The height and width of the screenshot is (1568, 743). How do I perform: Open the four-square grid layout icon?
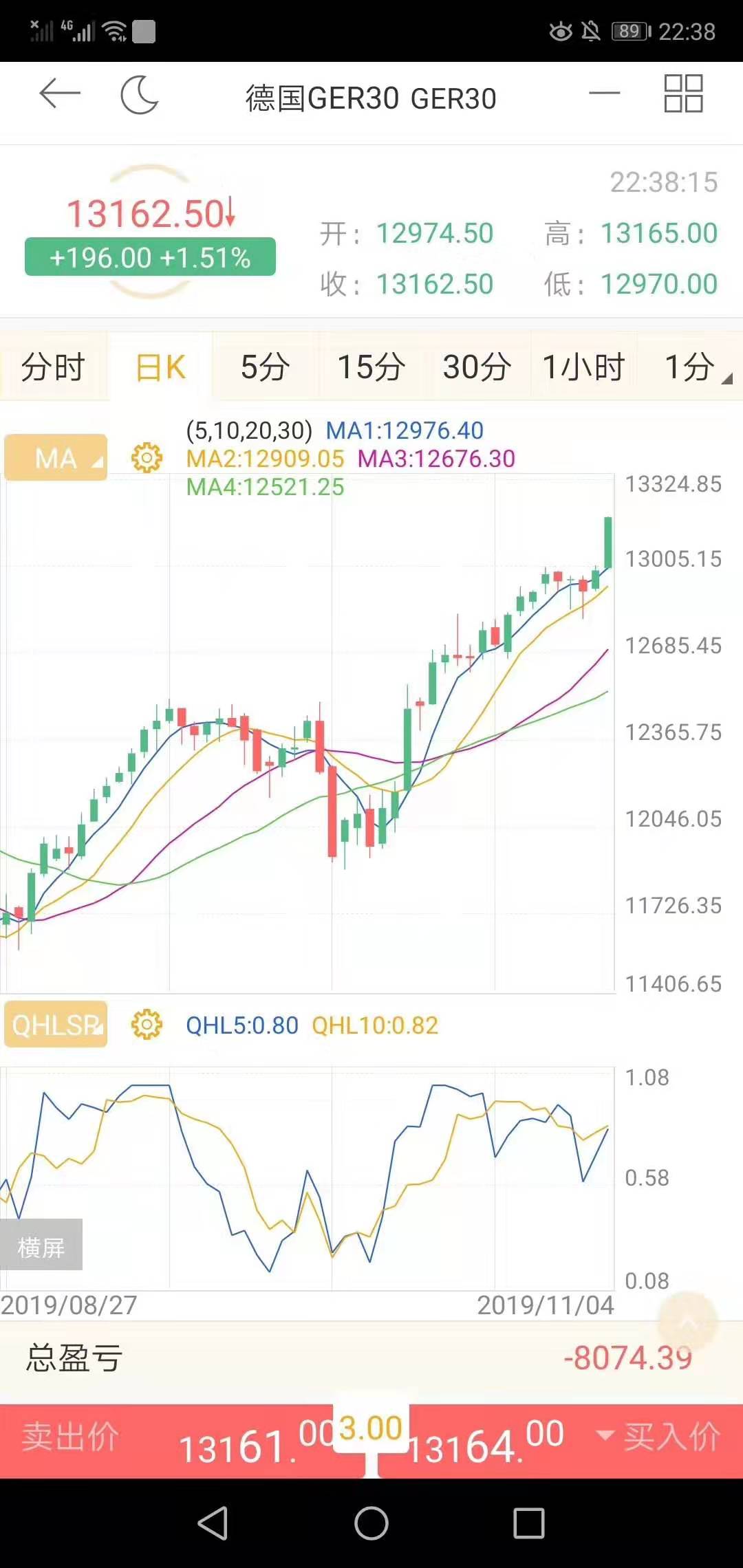pyautogui.click(x=683, y=94)
